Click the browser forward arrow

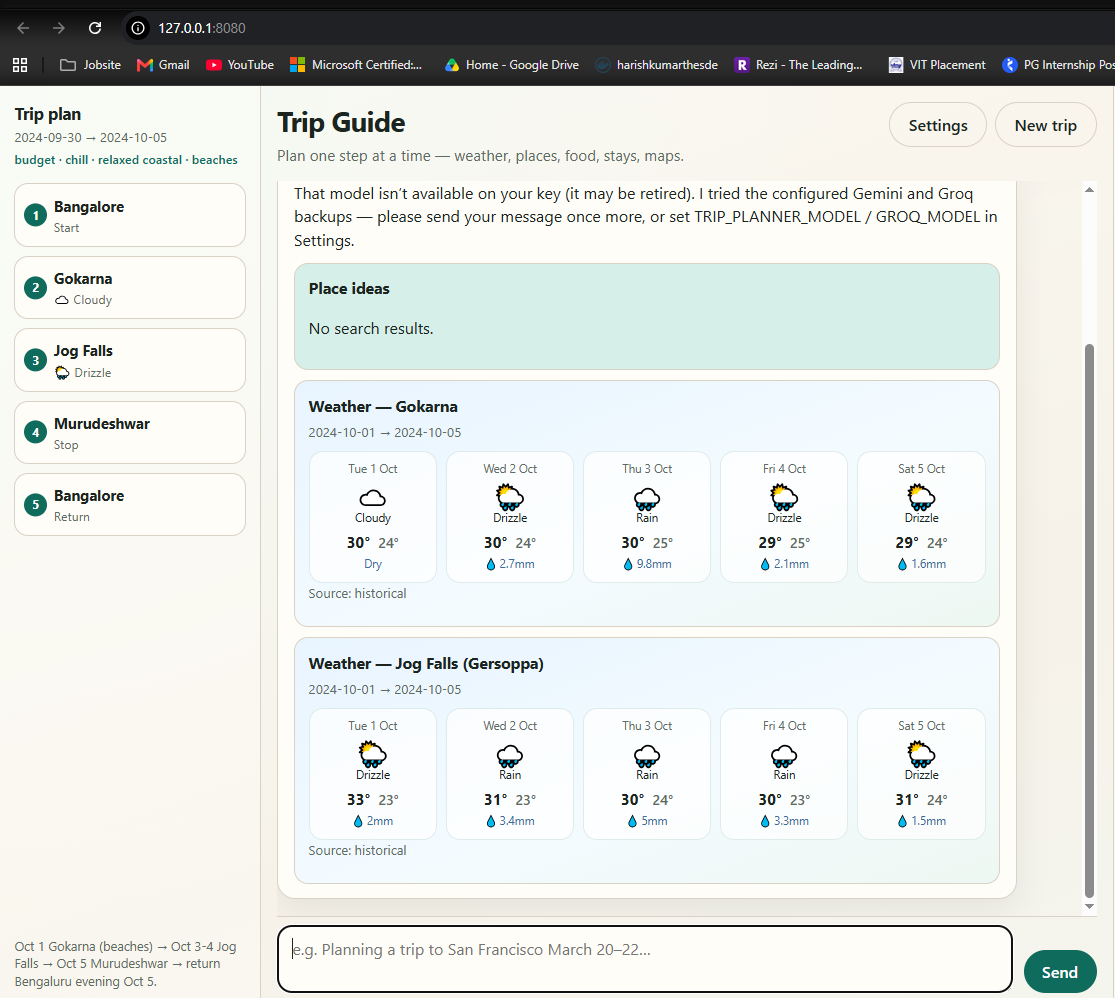(x=58, y=28)
